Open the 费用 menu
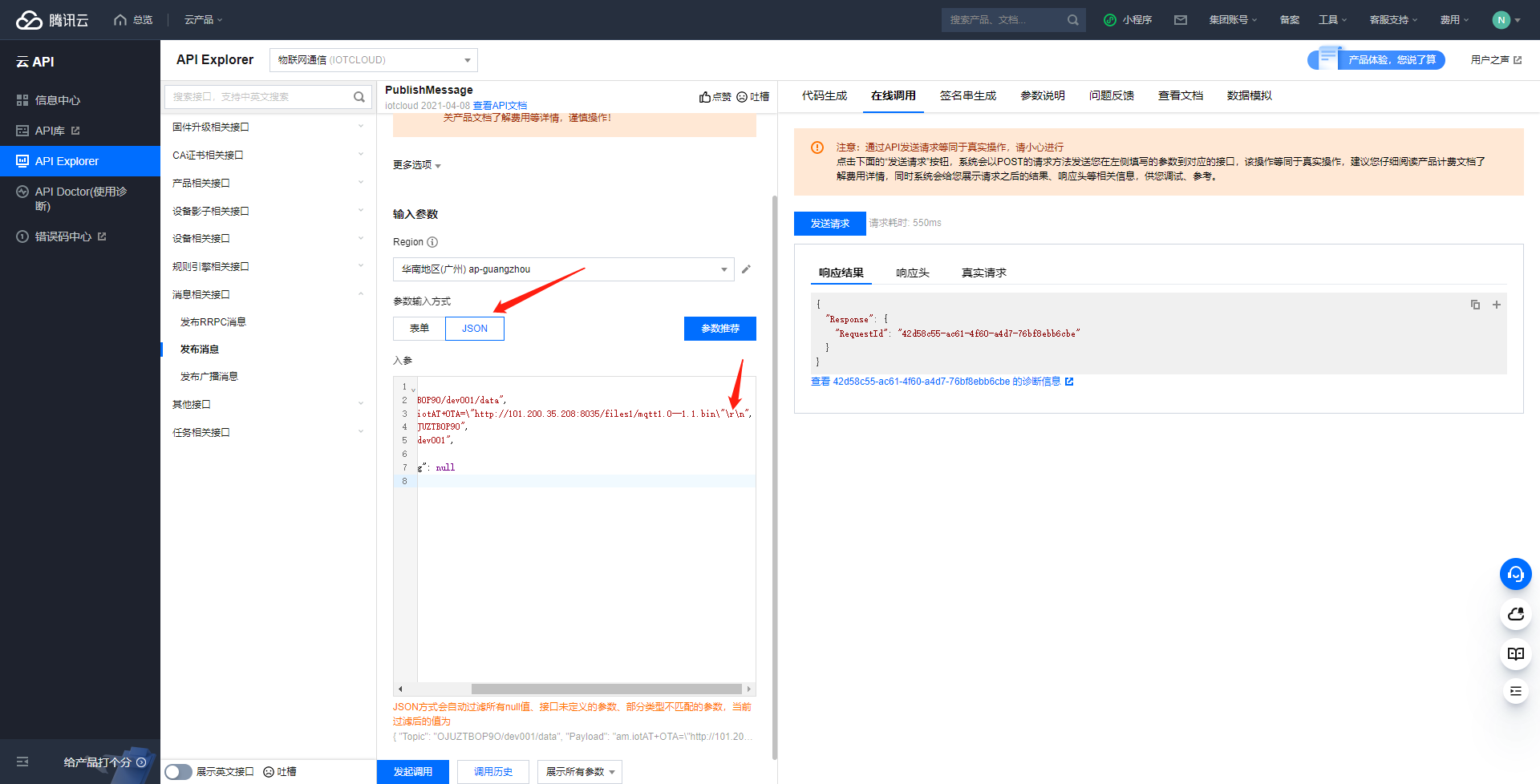The width and height of the screenshot is (1540, 784). [x=1454, y=20]
